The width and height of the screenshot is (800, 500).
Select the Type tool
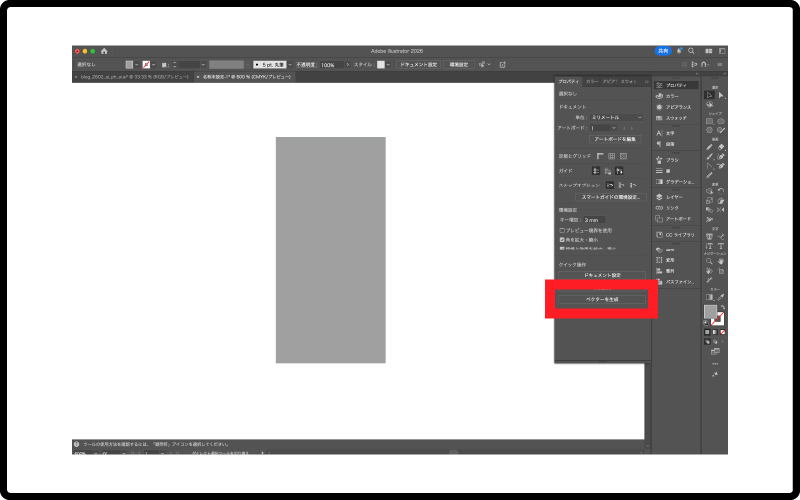[x=709, y=245]
